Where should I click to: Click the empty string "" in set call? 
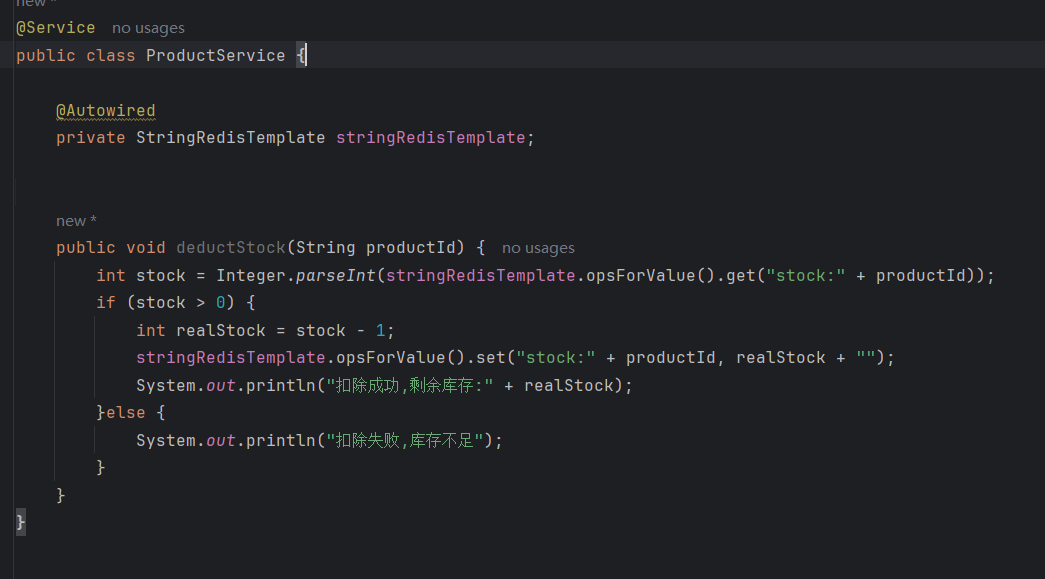pyautogui.click(x=866, y=358)
